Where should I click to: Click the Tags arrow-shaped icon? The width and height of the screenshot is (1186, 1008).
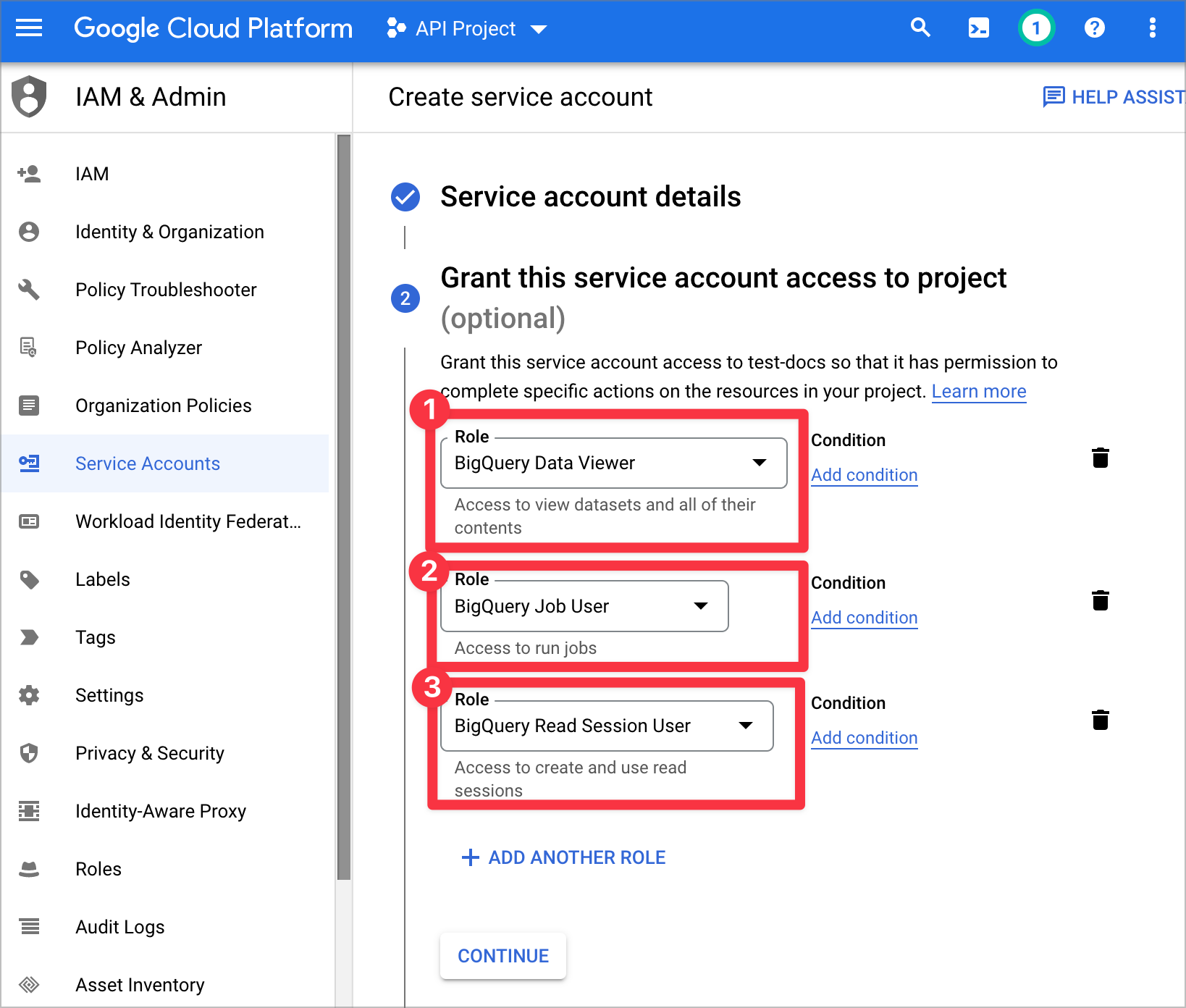click(x=29, y=637)
